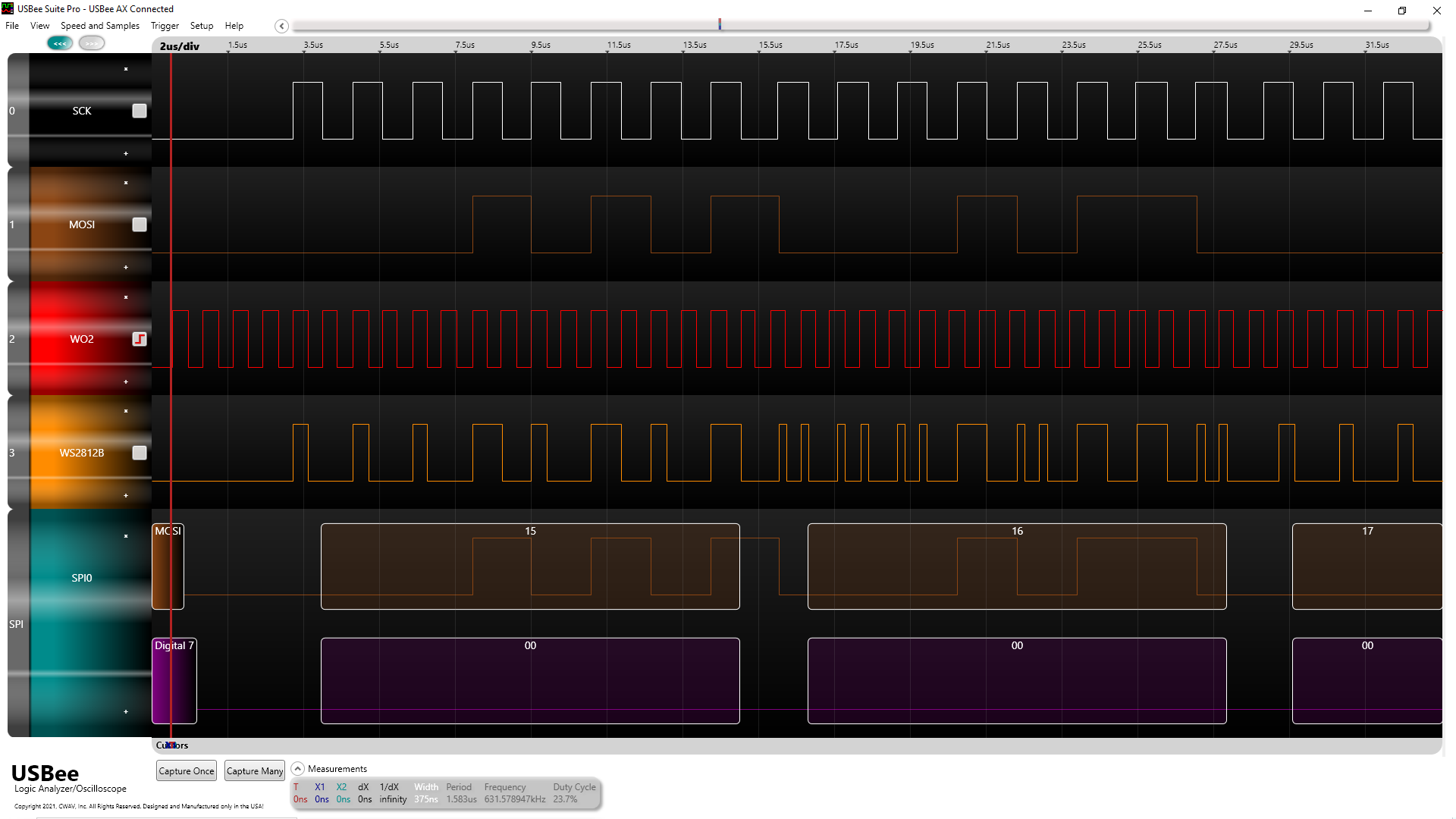The width and height of the screenshot is (1456, 819).
Task: Open the View menu
Action: [x=39, y=26]
